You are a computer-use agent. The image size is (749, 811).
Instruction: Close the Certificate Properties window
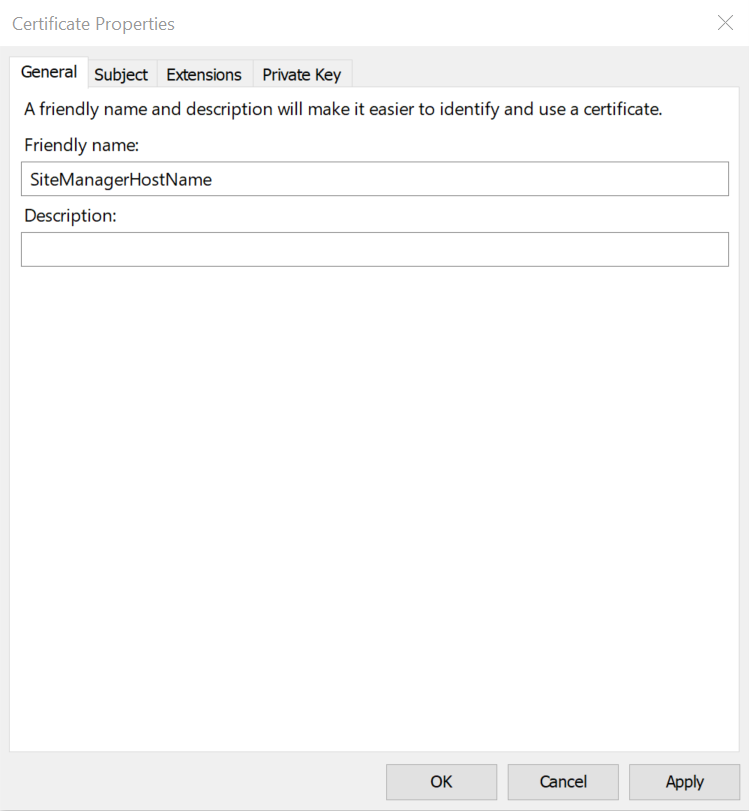pyautogui.click(x=725, y=22)
